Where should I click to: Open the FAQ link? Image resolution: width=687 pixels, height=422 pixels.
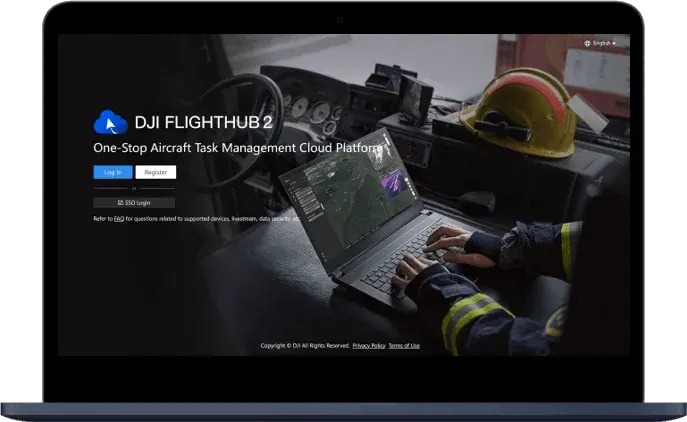[119, 219]
